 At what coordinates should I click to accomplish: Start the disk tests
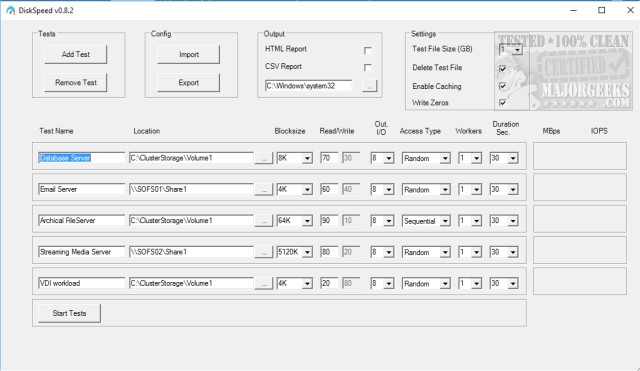click(69, 313)
